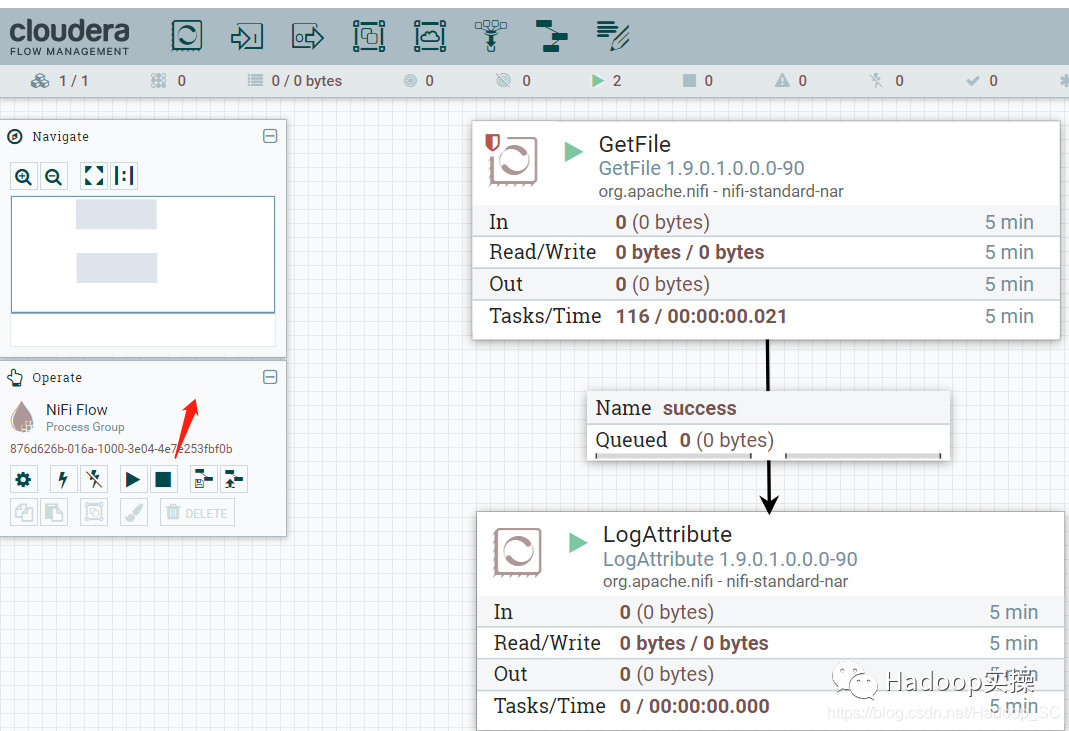Image resolution: width=1069 pixels, height=731 pixels.
Task: Start the flow with Play button
Action: [x=133, y=479]
